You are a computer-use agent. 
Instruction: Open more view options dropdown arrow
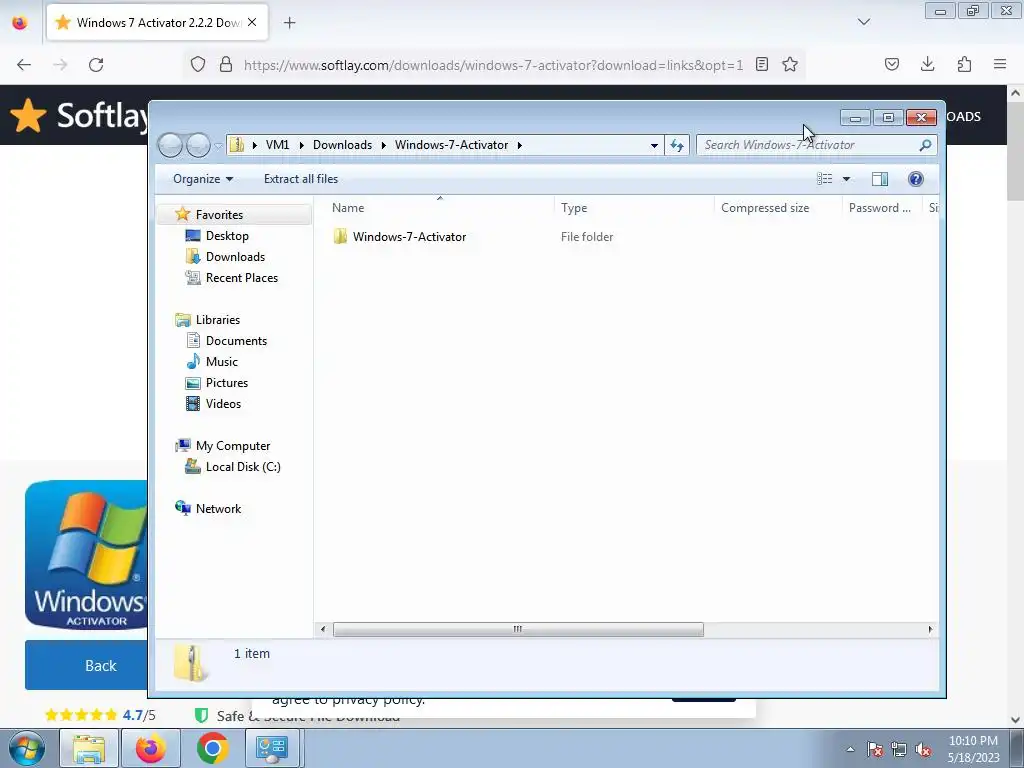[846, 179]
